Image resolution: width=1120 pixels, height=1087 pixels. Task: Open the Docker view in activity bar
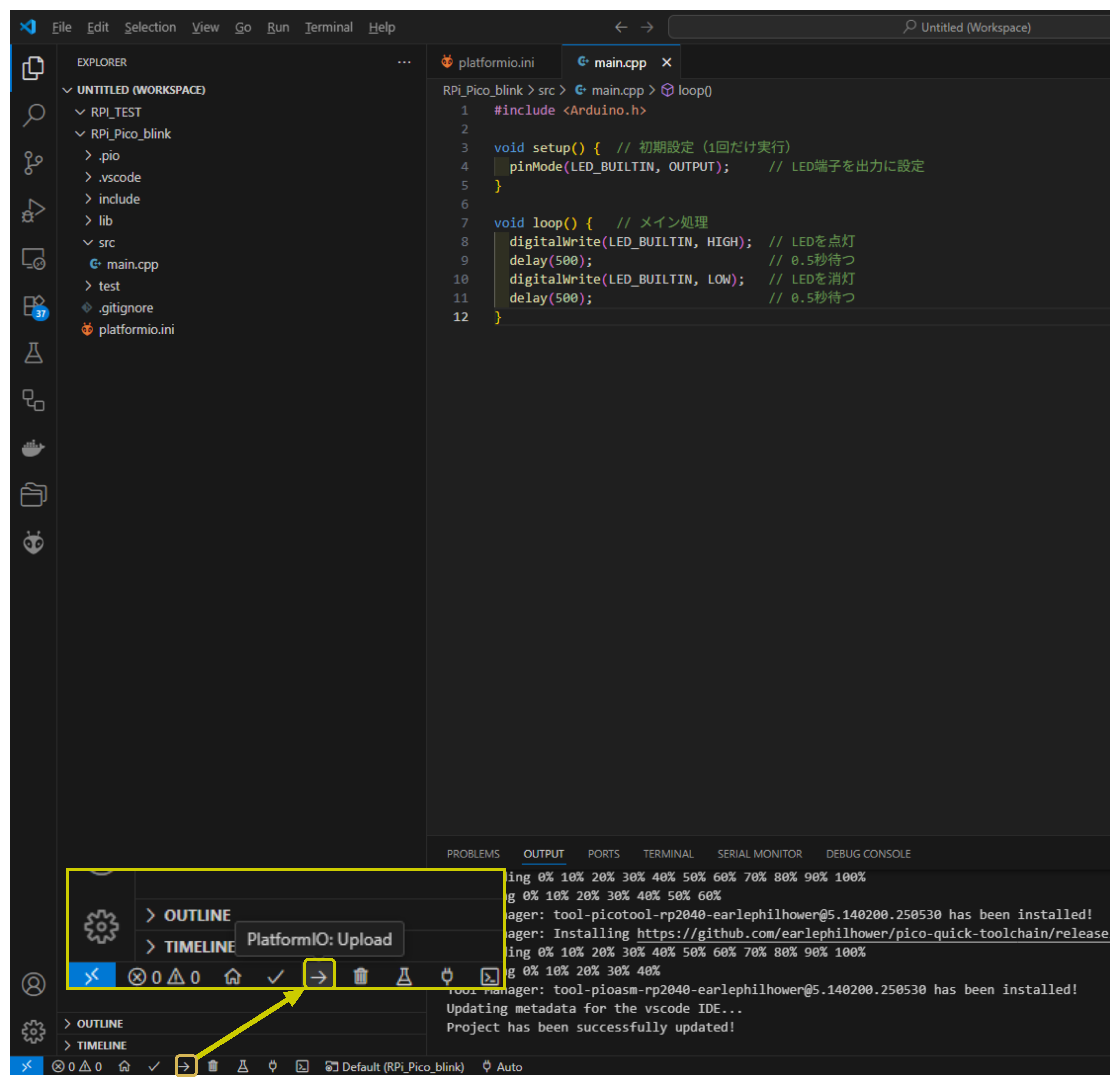click(x=33, y=448)
